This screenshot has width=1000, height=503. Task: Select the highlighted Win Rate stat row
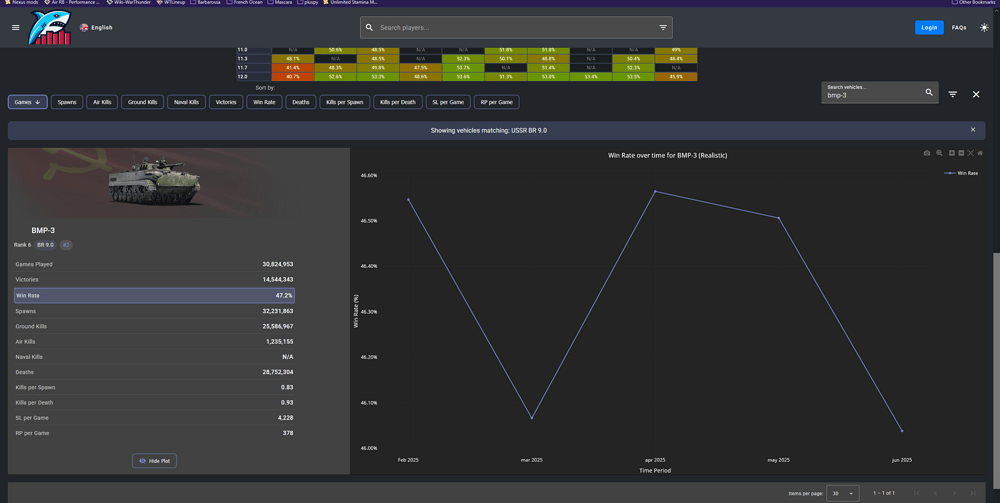(154, 296)
